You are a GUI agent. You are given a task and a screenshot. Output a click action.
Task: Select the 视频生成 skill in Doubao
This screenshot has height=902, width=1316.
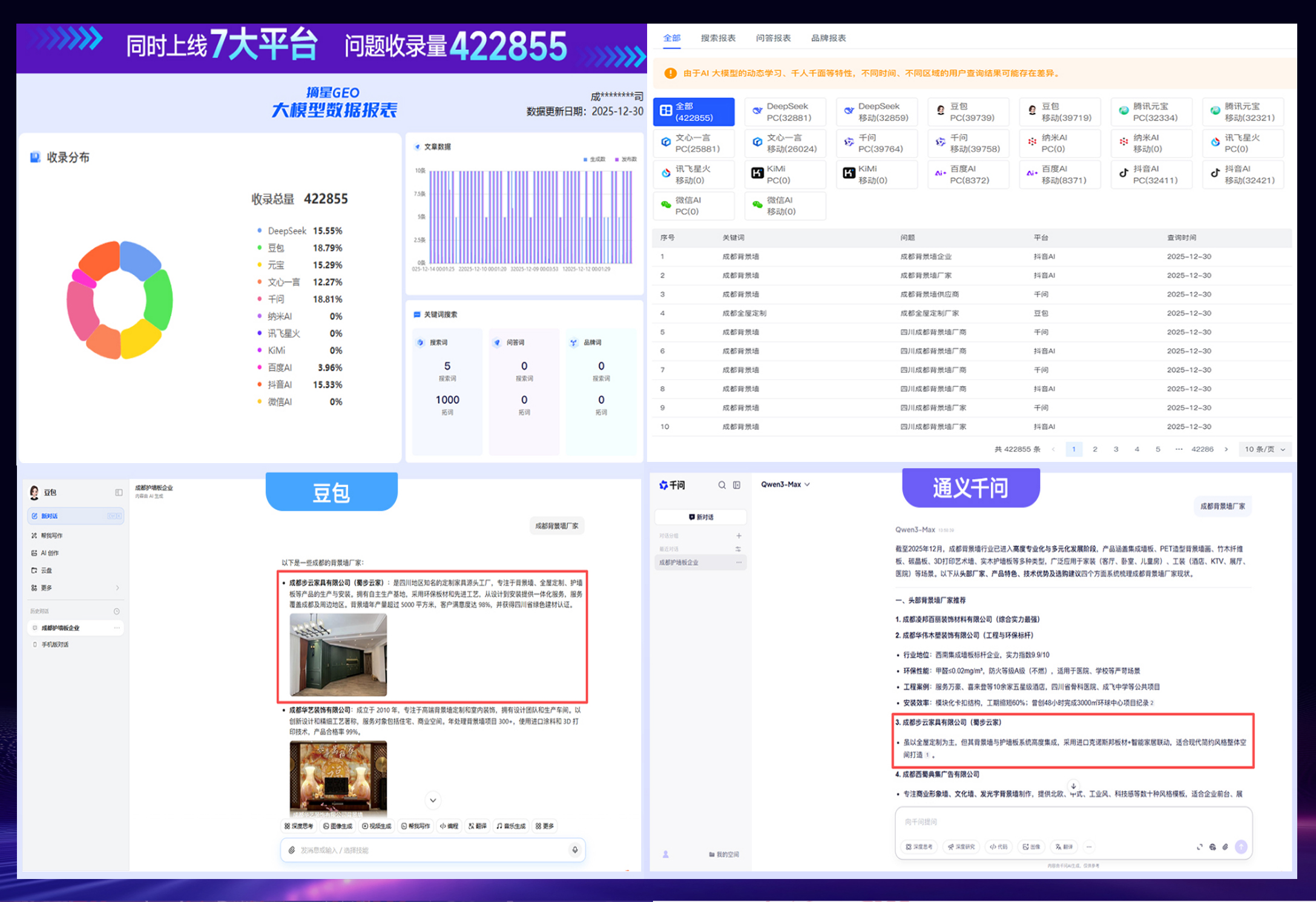pos(375,826)
